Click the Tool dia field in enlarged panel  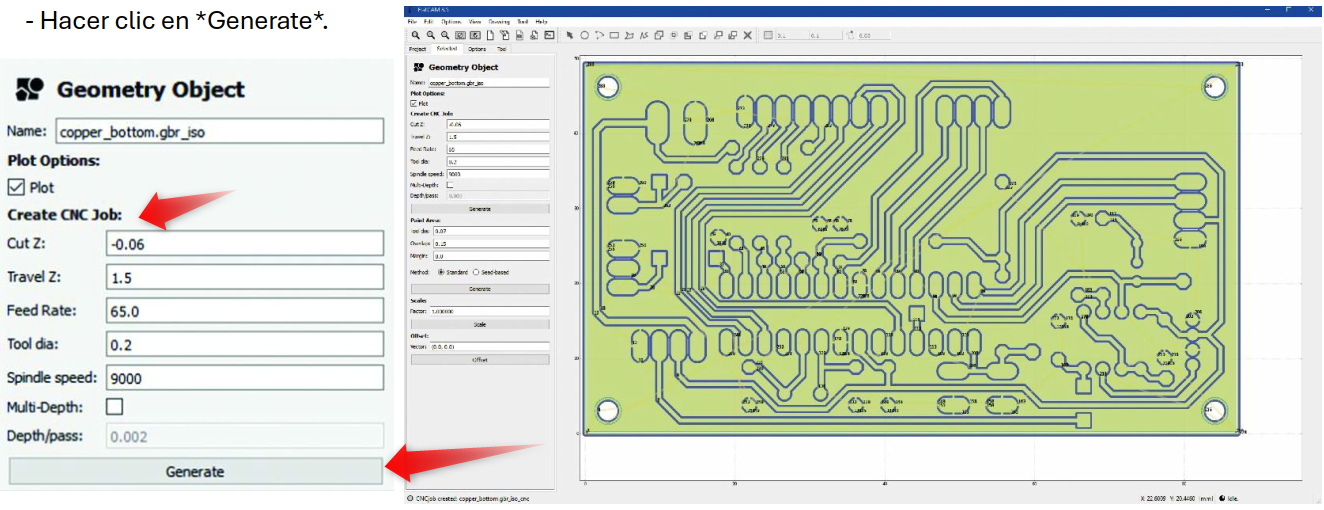[245, 345]
